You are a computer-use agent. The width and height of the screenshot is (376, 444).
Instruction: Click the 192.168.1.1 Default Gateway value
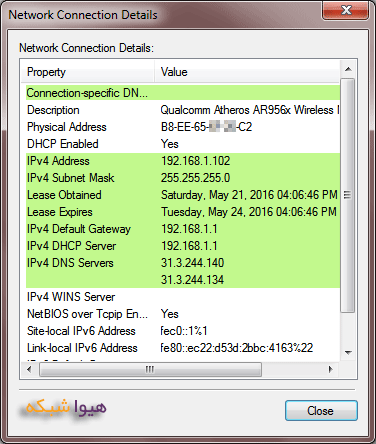189,229
